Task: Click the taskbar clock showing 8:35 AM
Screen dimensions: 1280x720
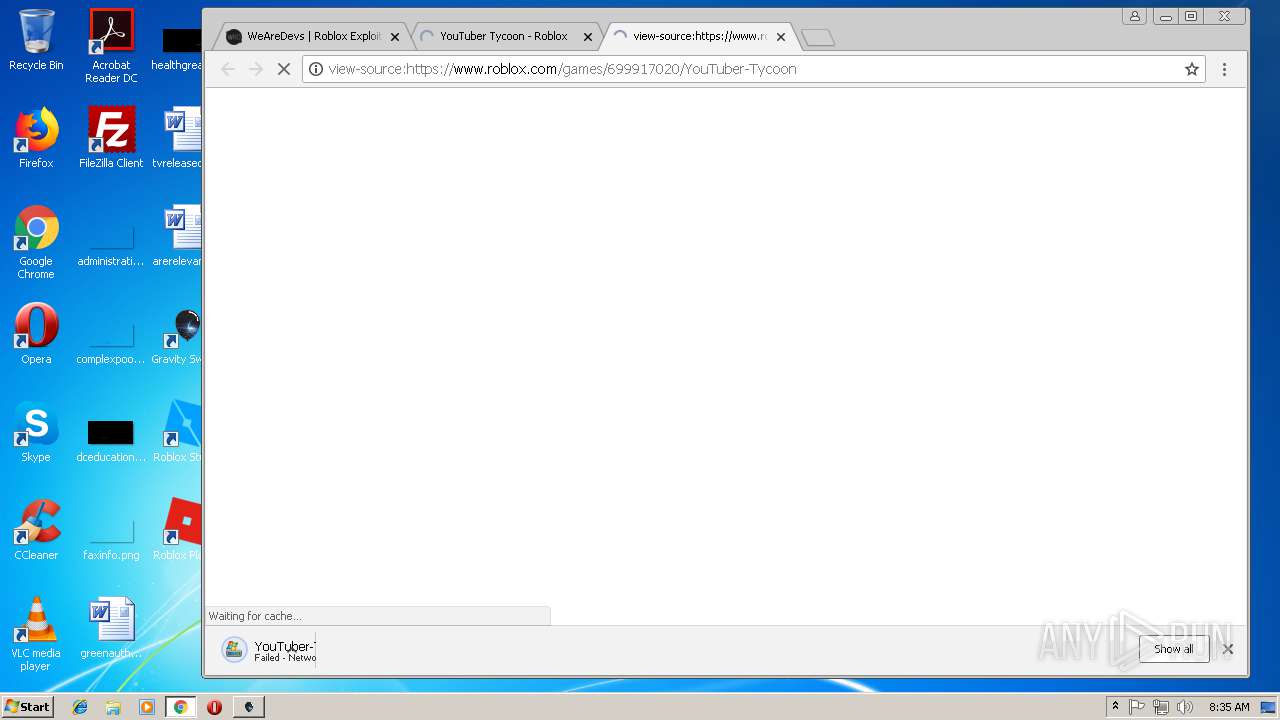Action: [x=1229, y=707]
